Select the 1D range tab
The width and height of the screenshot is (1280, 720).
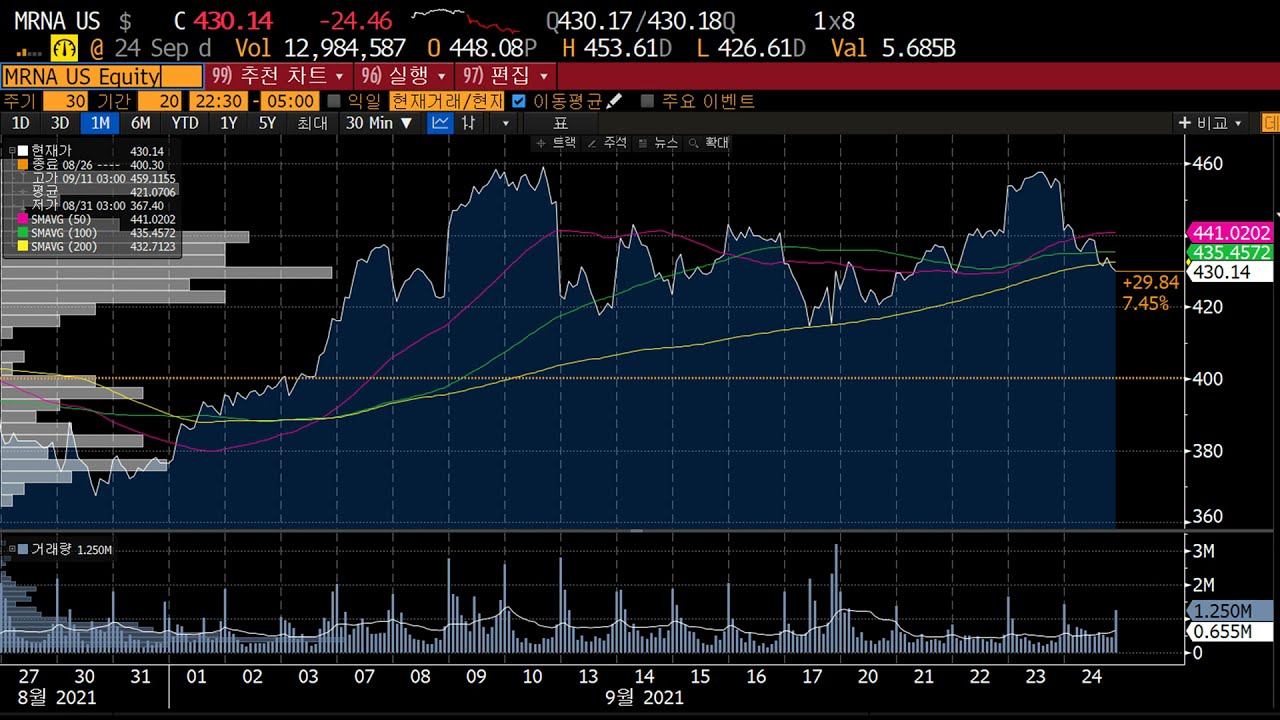[20, 123]
